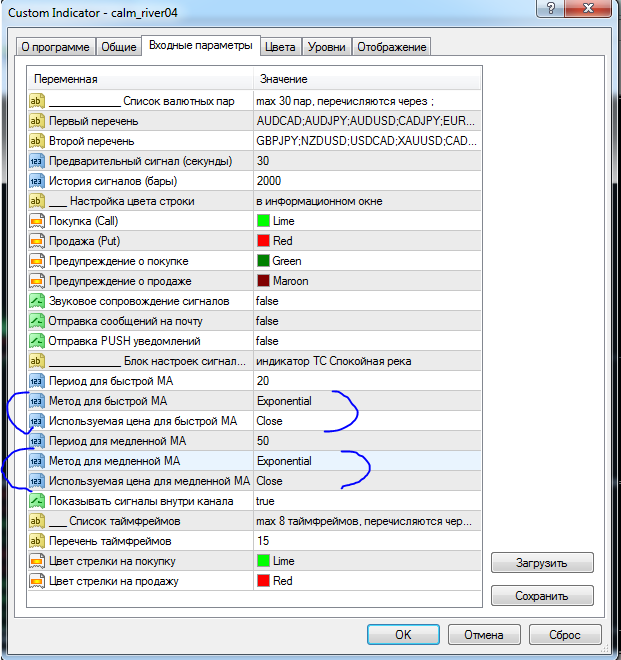Pick the Red swatch for Цвет стрелки на продажу
The height and width of the screenshot is (660, 621).
coord(263,581)
